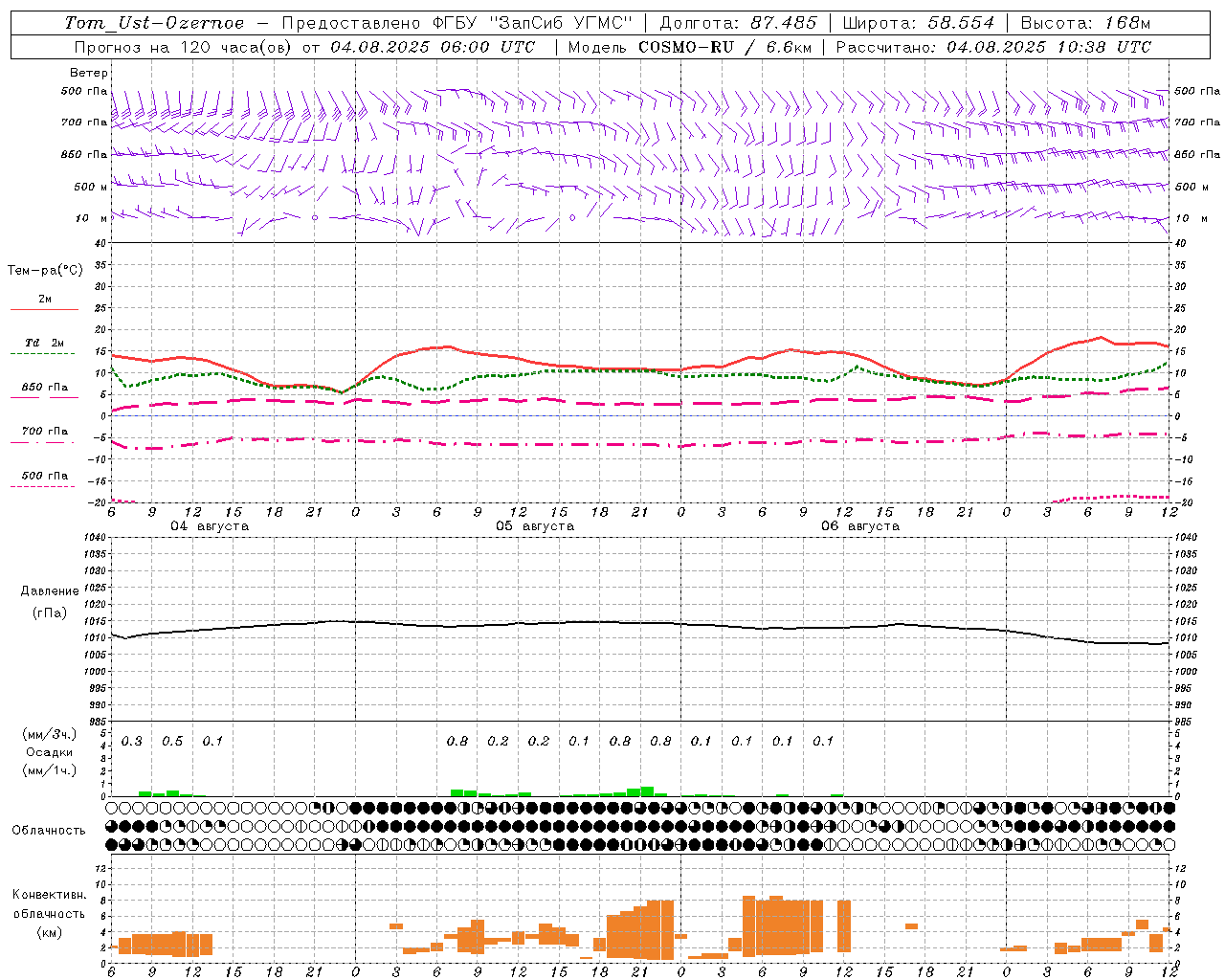1225x980 pixels.
Task: Click the (мм/1ч.) units label
Action: pos(50,770)
